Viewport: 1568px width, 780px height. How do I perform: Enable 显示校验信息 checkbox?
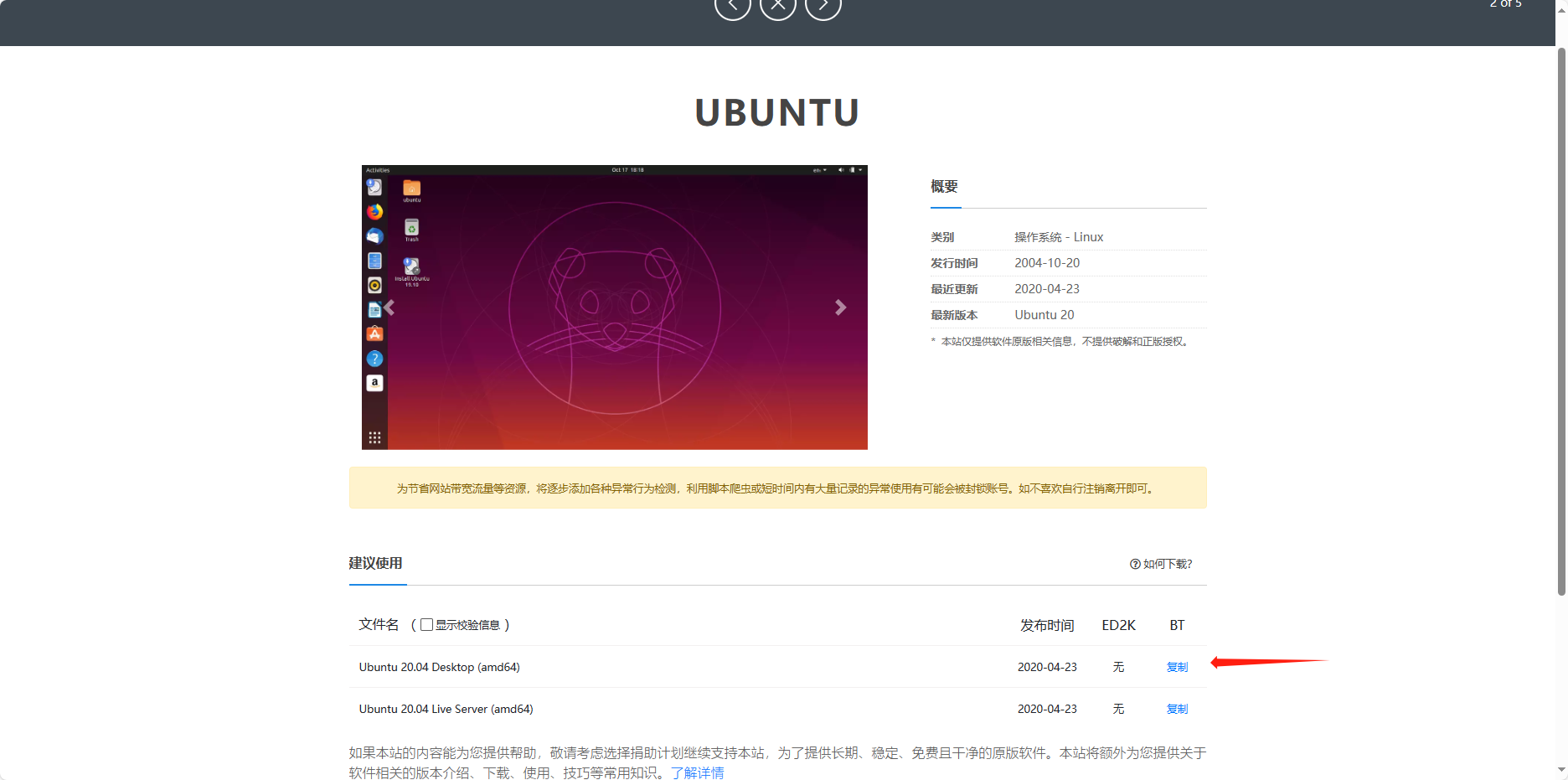(427, 625)
